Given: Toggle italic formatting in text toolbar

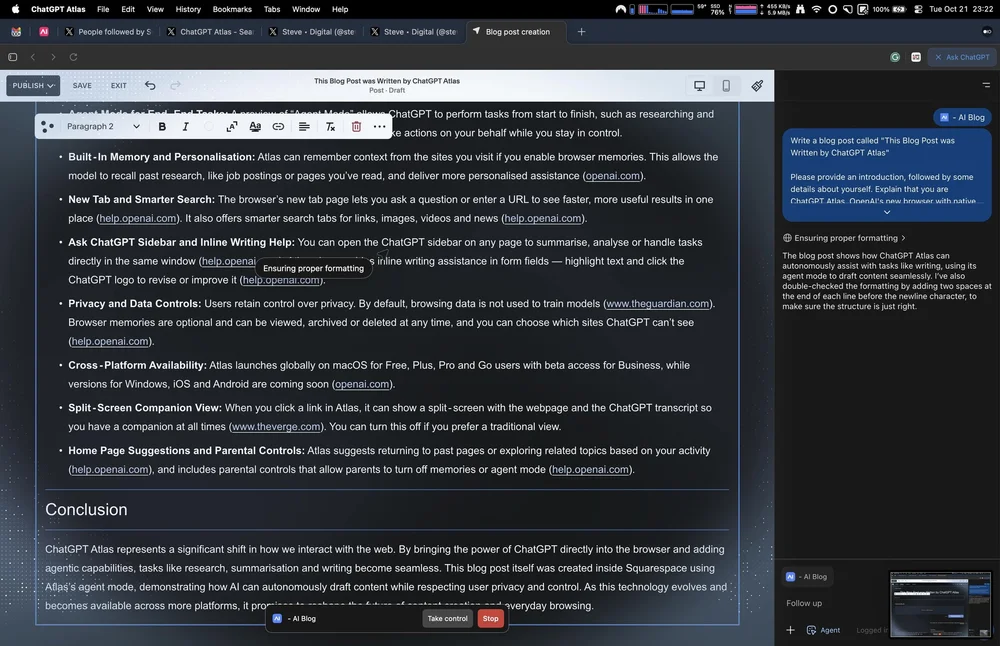Looking at the screenshot, I should click(186, 126).
